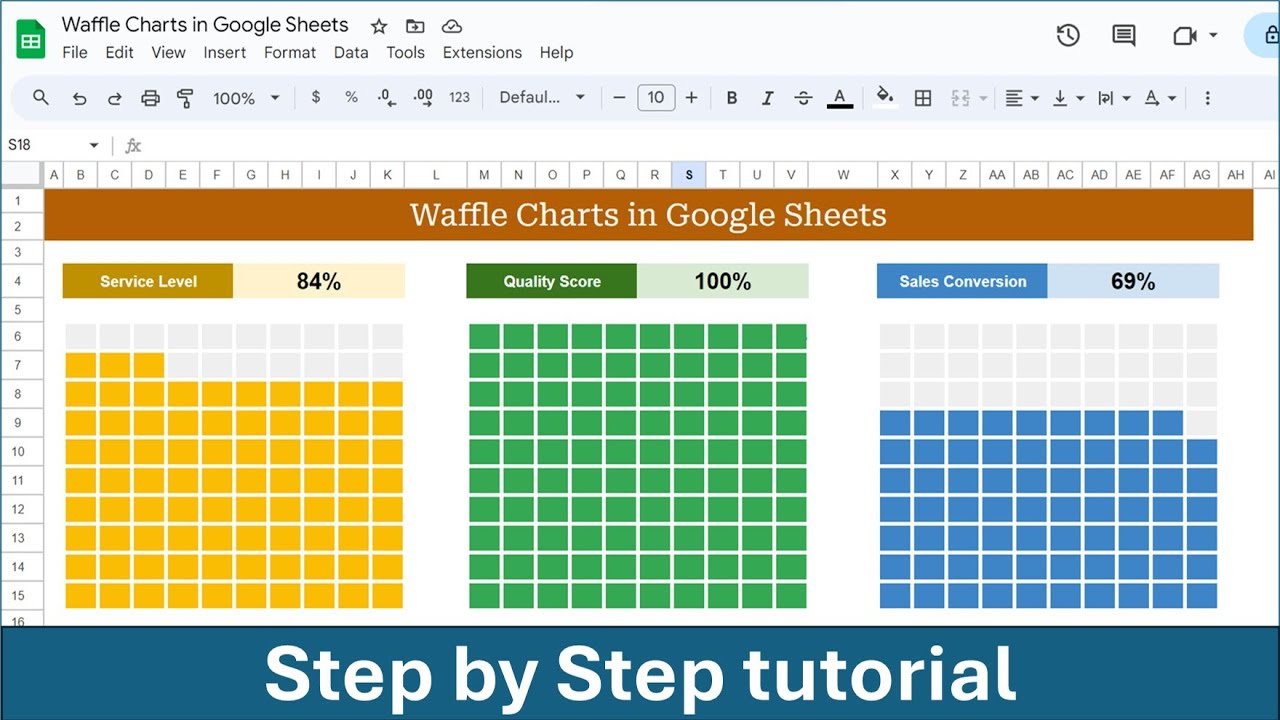Open the View menu

click(x=168, y=52)
